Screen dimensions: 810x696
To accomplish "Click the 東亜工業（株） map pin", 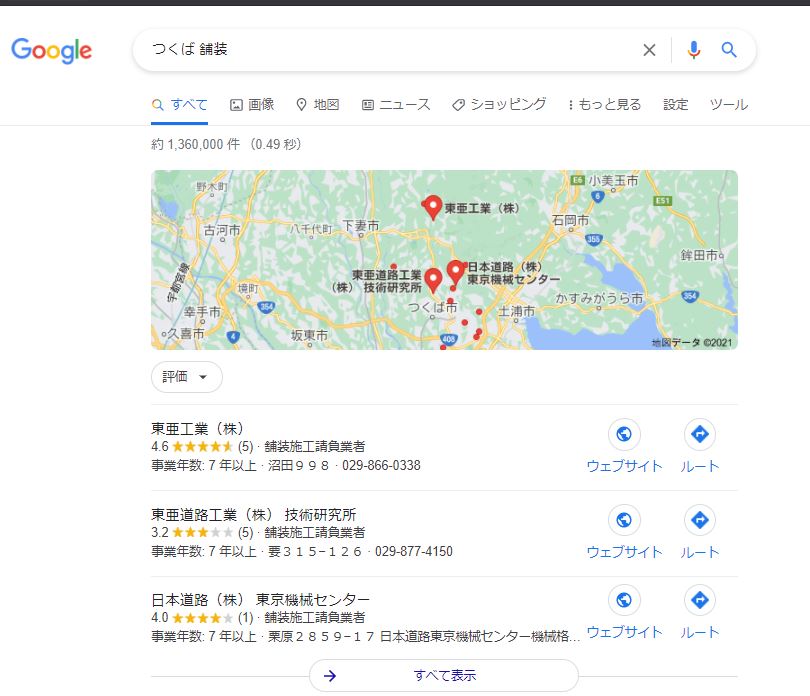I will [432, 207].
